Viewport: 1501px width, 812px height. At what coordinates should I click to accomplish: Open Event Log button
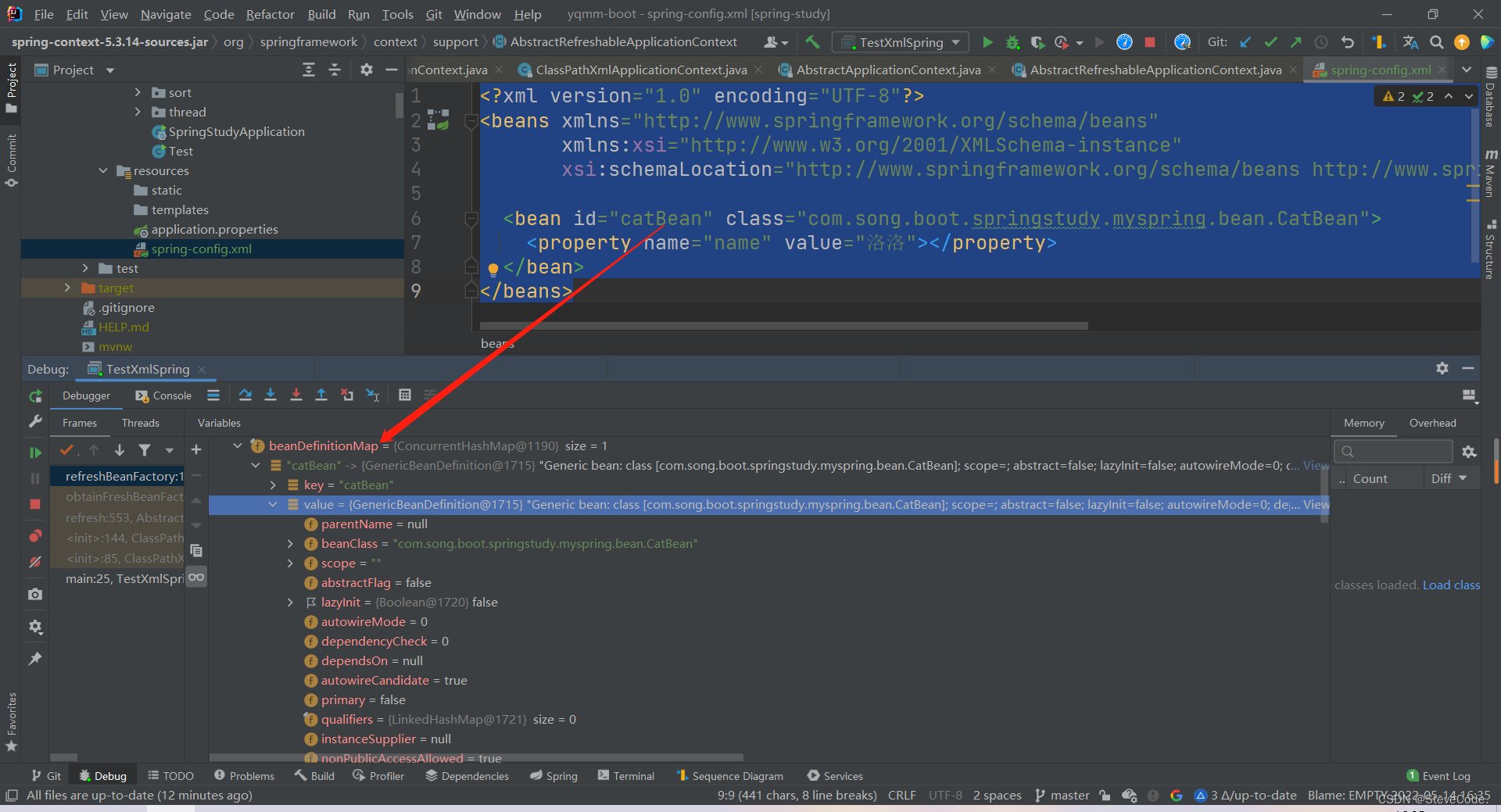[x=1438, y=776]
